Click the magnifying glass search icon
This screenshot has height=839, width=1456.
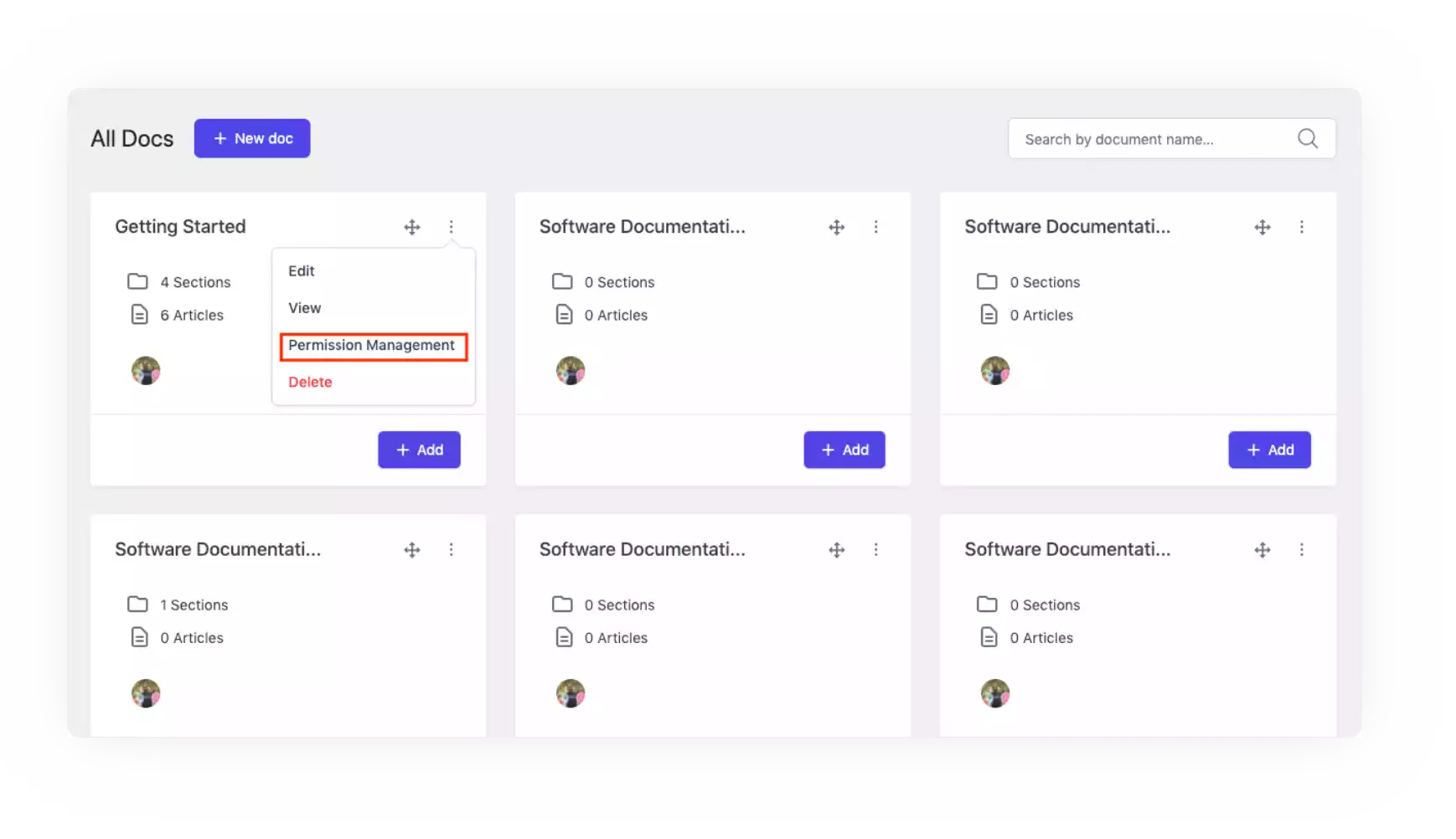coord(1307,138)
